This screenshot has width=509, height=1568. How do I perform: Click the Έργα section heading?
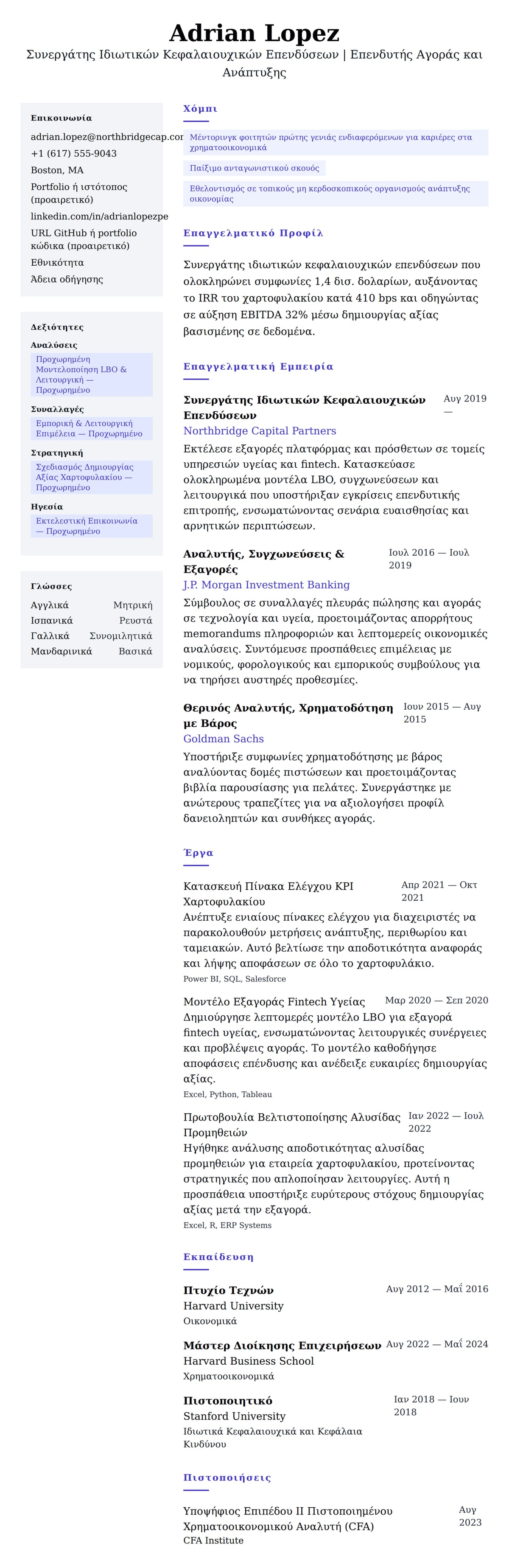(198, 852)
